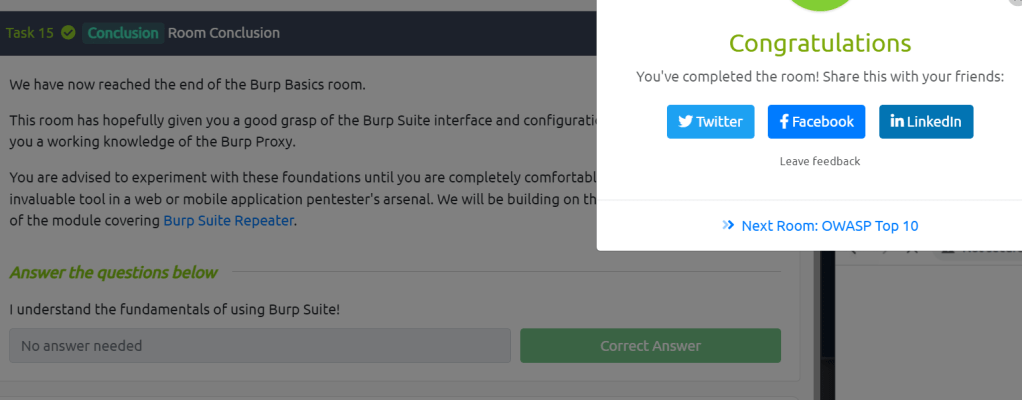Click the Task 15 label
1022x400 pixels.
tap(30, 33)
